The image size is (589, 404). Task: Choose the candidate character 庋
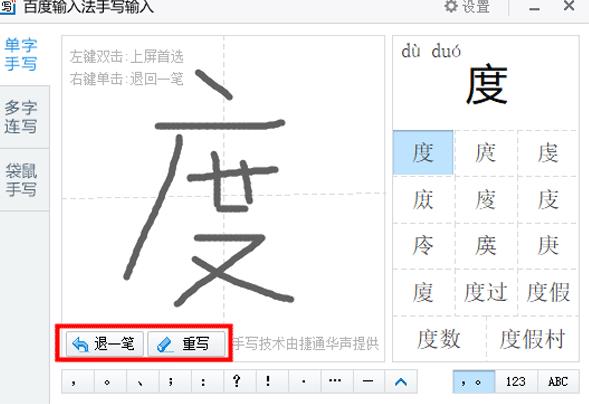[548, 199]
